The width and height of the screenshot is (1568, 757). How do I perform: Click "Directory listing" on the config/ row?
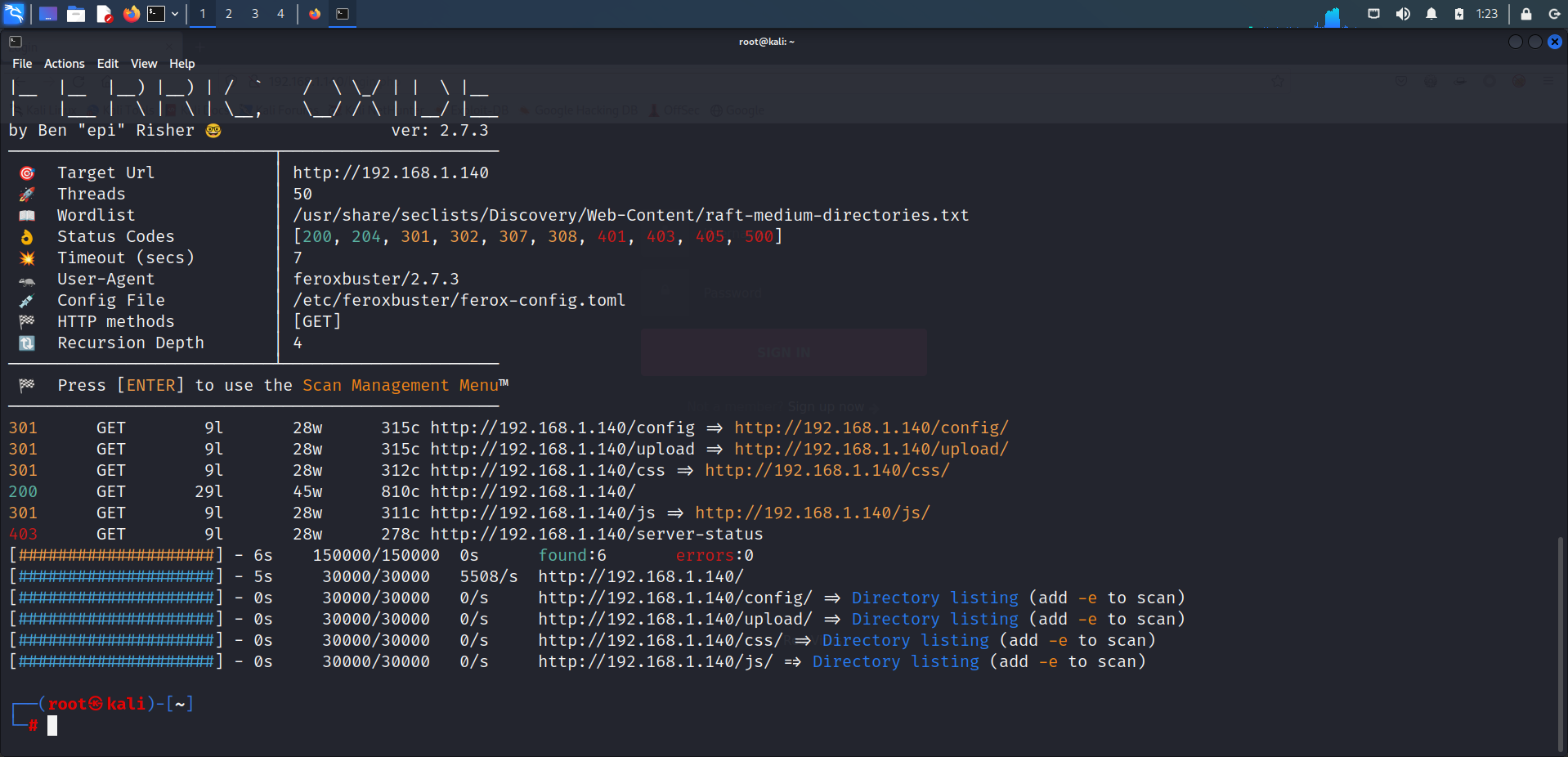[x=935, y=598]
